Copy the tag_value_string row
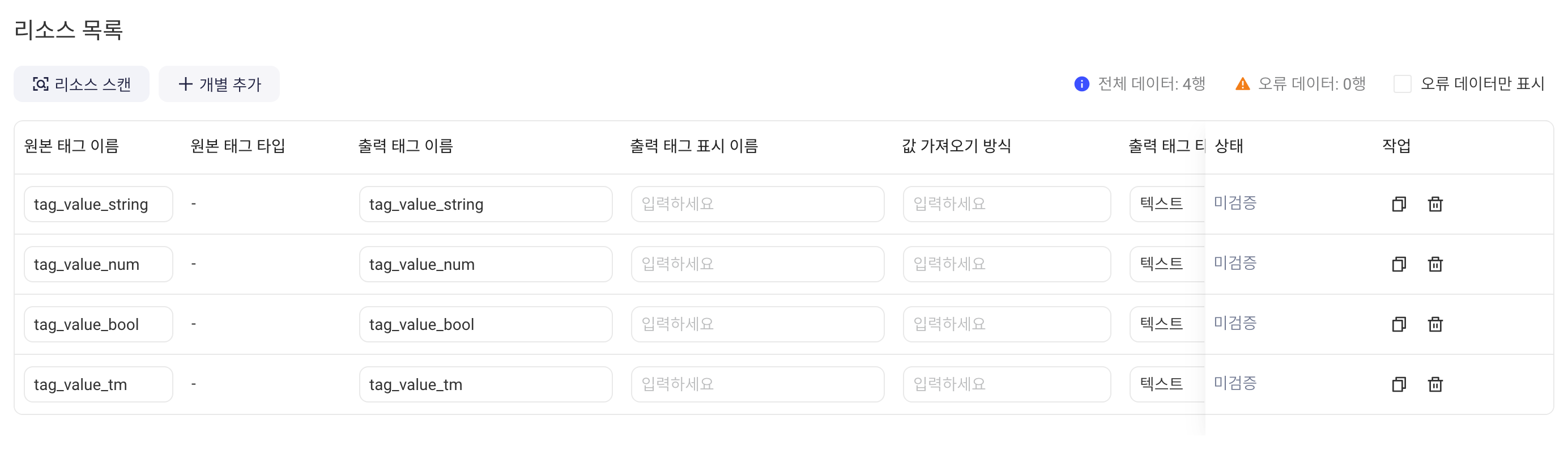 [x=1398, y=204]
